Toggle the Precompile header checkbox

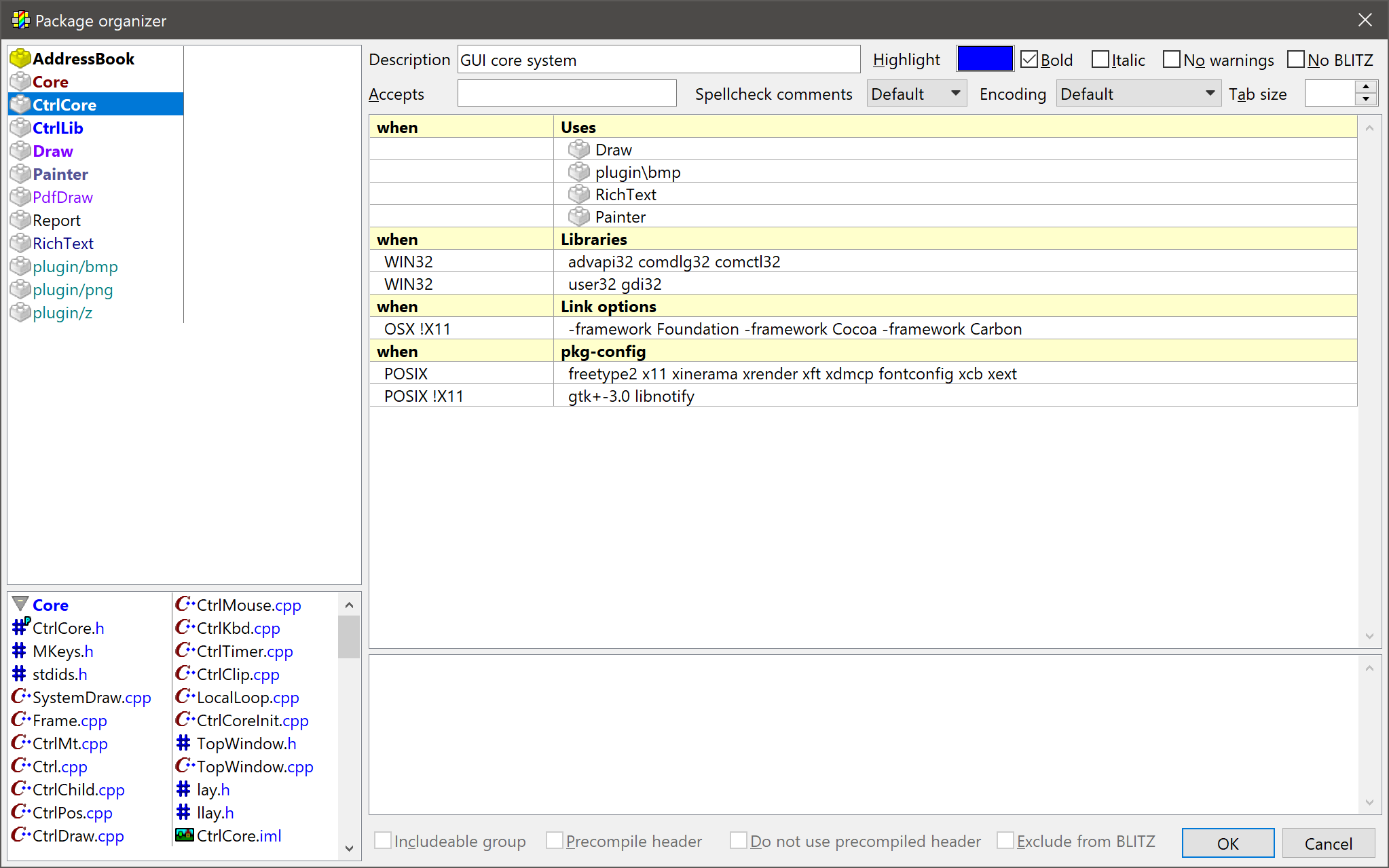[x=555, y=841]
